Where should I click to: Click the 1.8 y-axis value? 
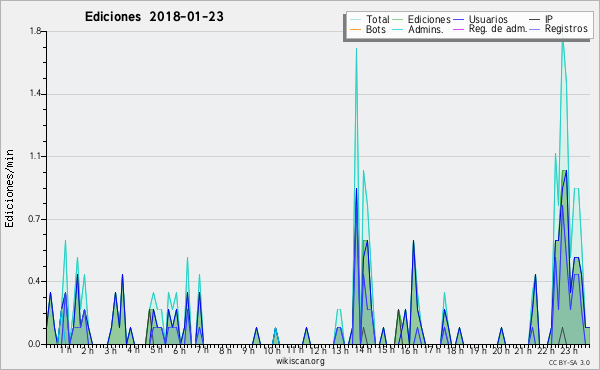[36, 31]
